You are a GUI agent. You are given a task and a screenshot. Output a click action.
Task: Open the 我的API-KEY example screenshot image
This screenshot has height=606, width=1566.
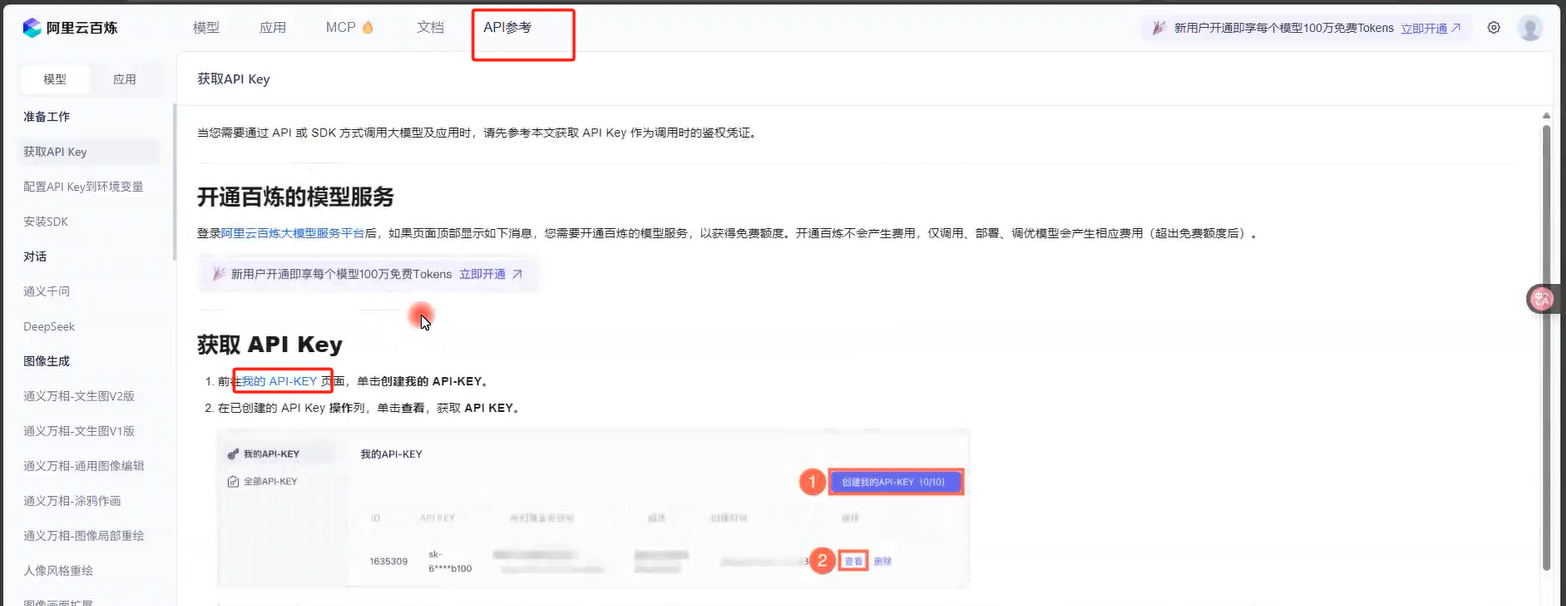click(593, 509)
